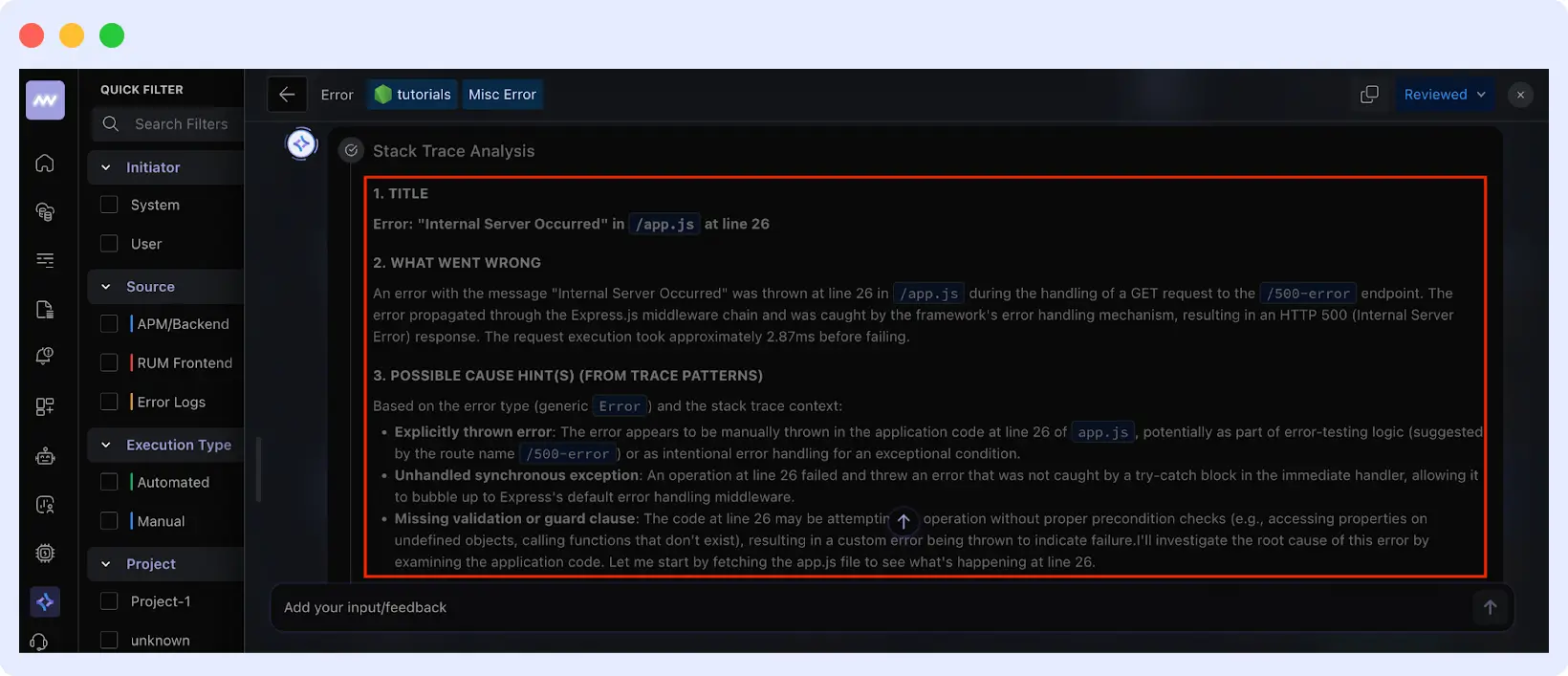
Task: Open the alerts bell icon in the sidebar
Action: [45, 357]
